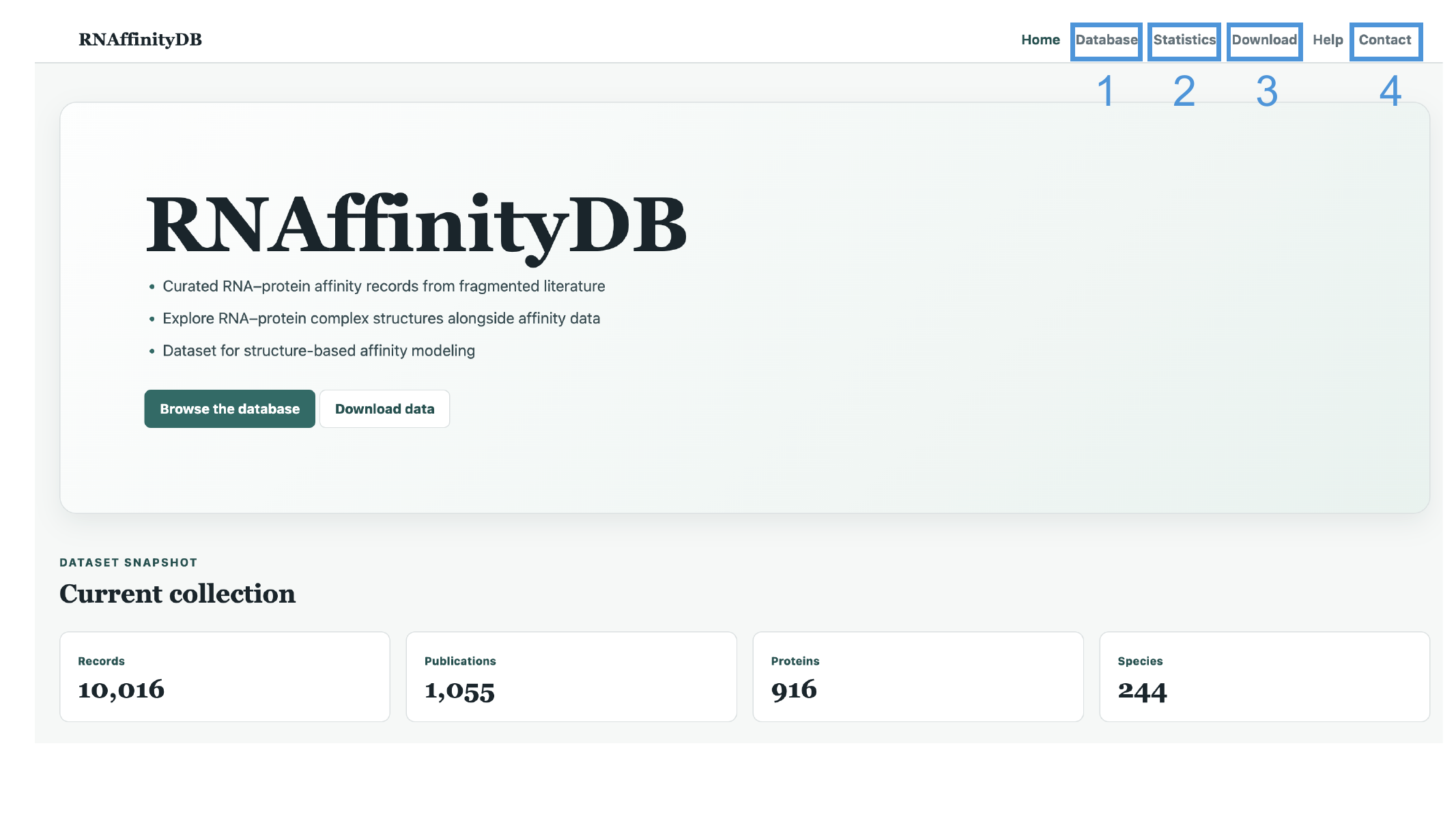Click the Species 244 stat card

(x=1264, y=676)
